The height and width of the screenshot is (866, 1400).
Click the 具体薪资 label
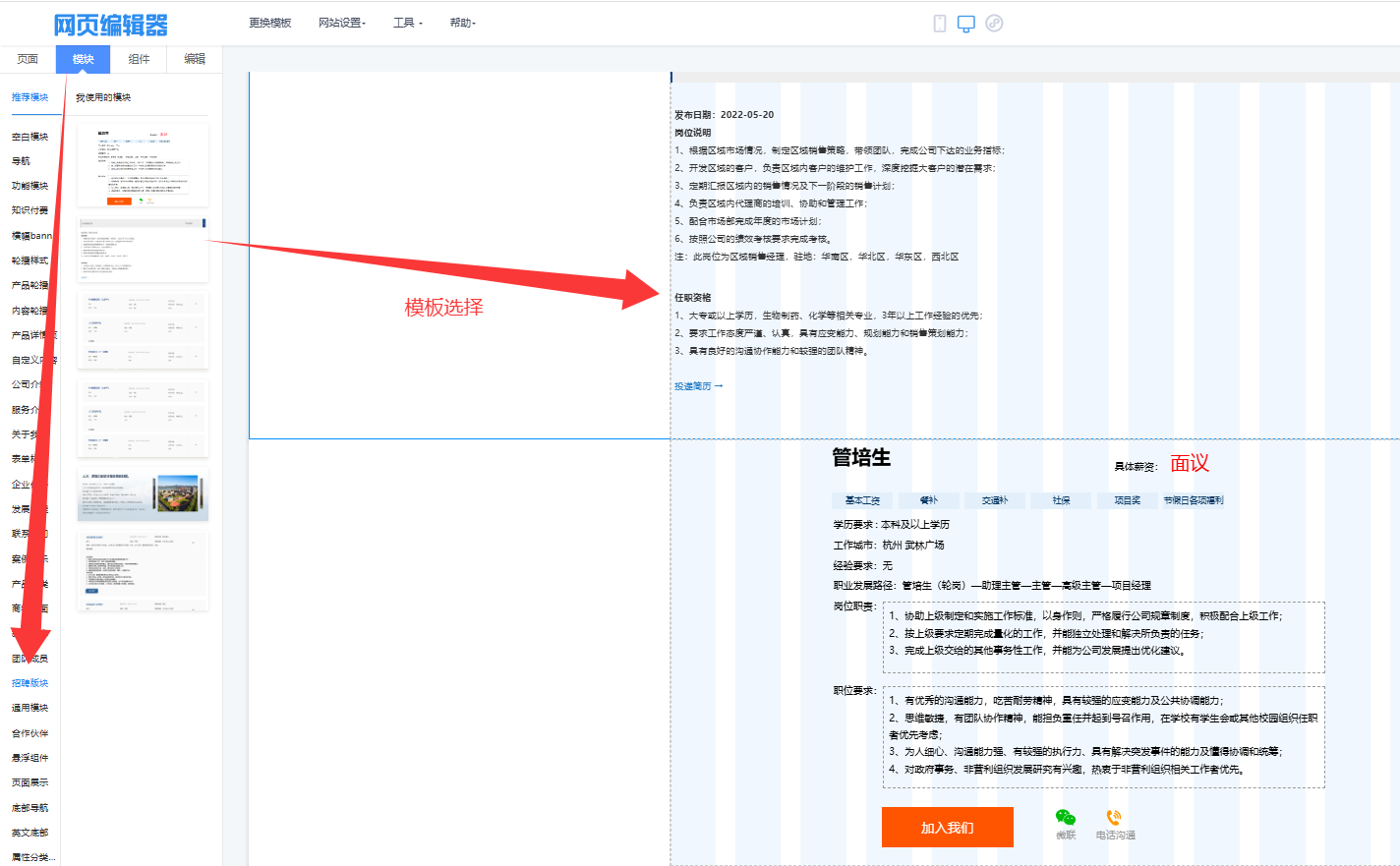tap(1136, 467)
